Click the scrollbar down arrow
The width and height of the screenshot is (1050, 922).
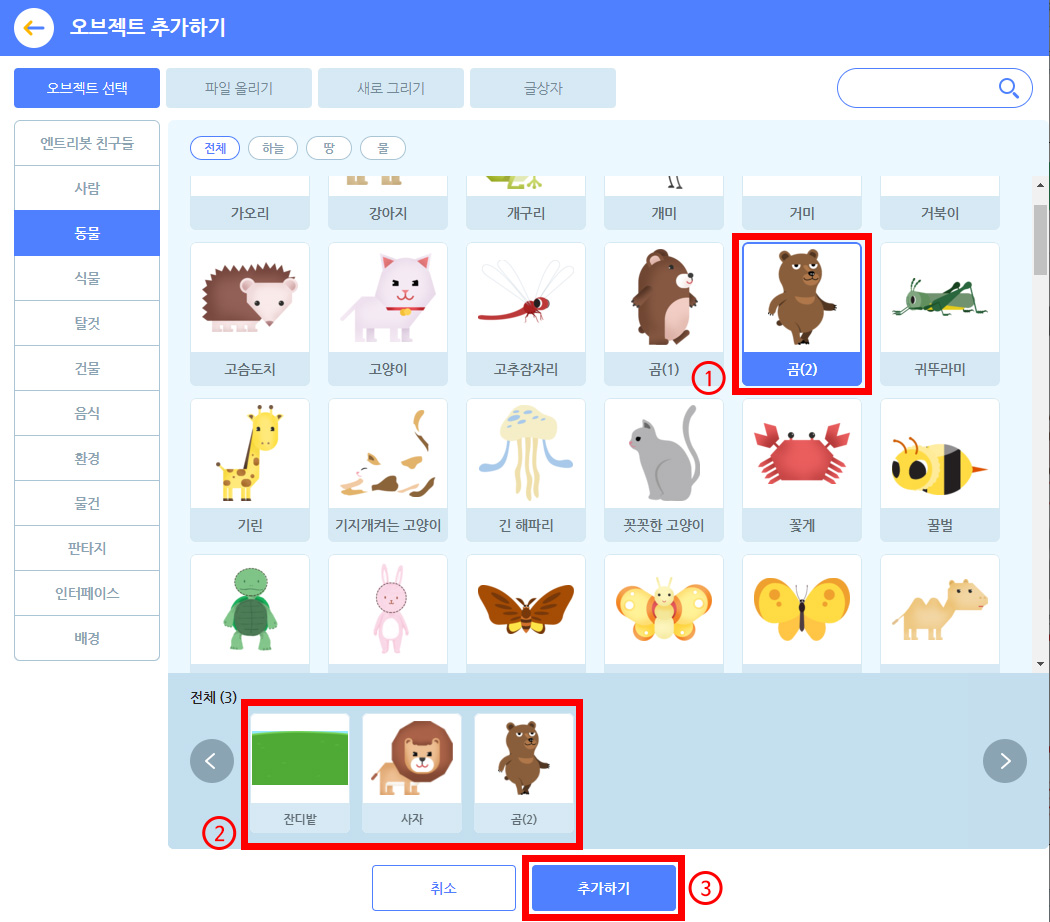pos(1040,664)
